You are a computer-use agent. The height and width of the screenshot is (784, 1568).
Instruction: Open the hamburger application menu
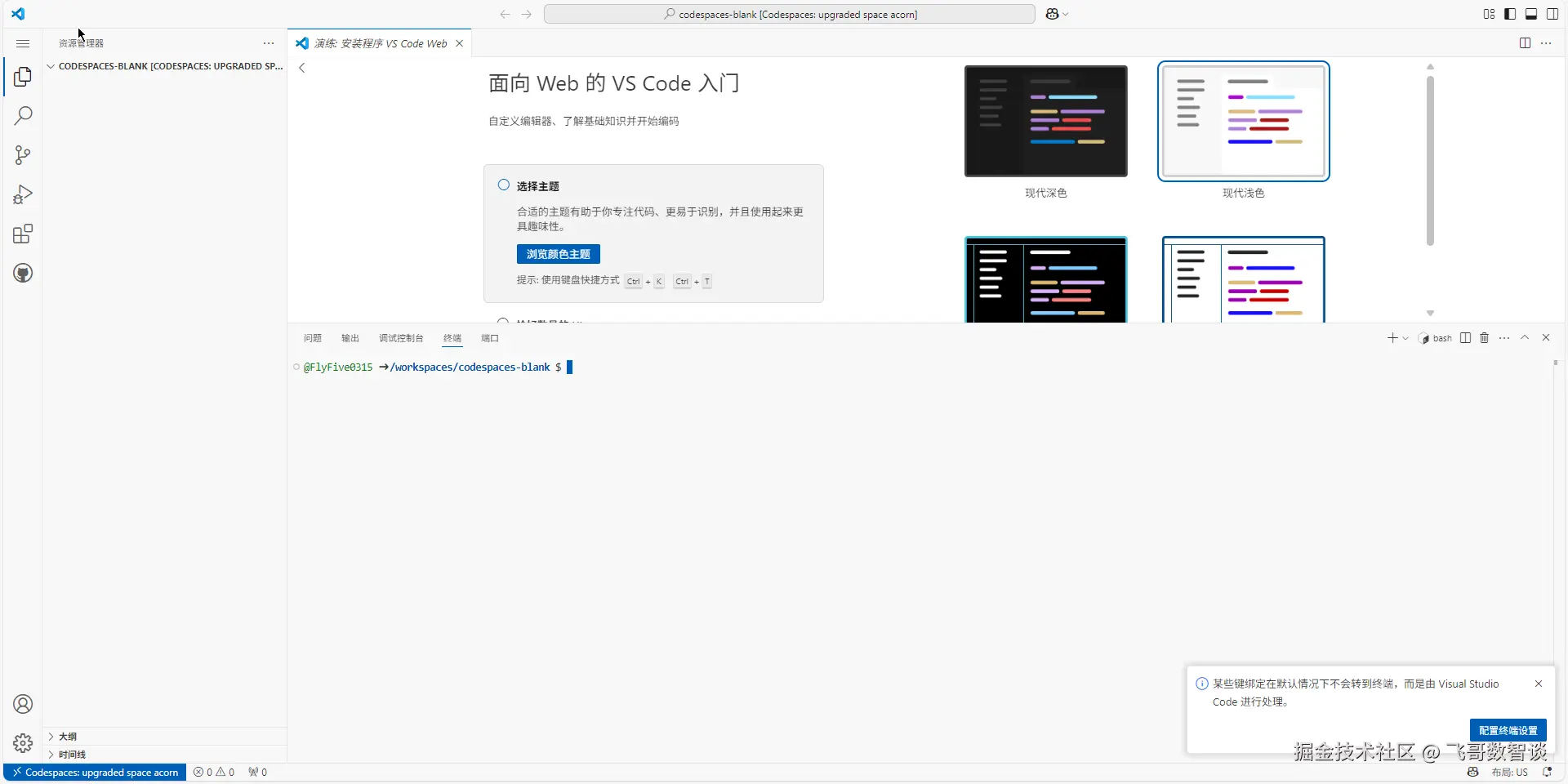point(23,43)
